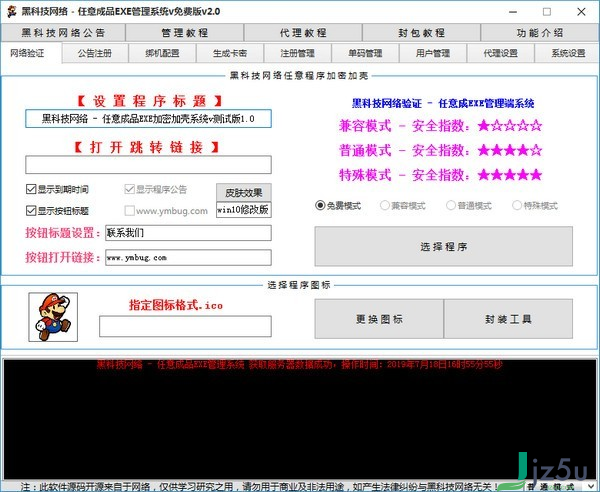The height and width of the screenshot is (492, 600).
Task: Switch to the 系统设置 tab
Action: 568,53
